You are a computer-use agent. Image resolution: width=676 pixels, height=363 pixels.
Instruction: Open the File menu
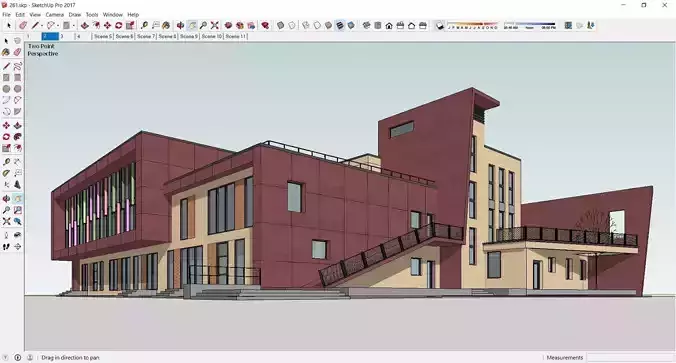pos(6,15)
